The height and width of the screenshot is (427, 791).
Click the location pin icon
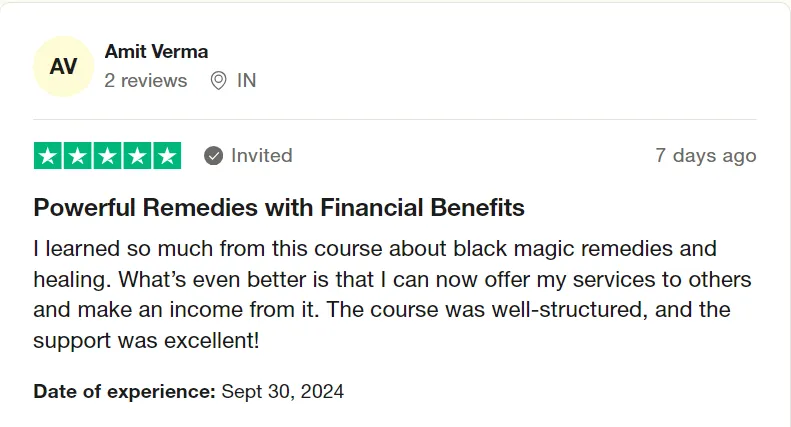(x=218, y=81)
